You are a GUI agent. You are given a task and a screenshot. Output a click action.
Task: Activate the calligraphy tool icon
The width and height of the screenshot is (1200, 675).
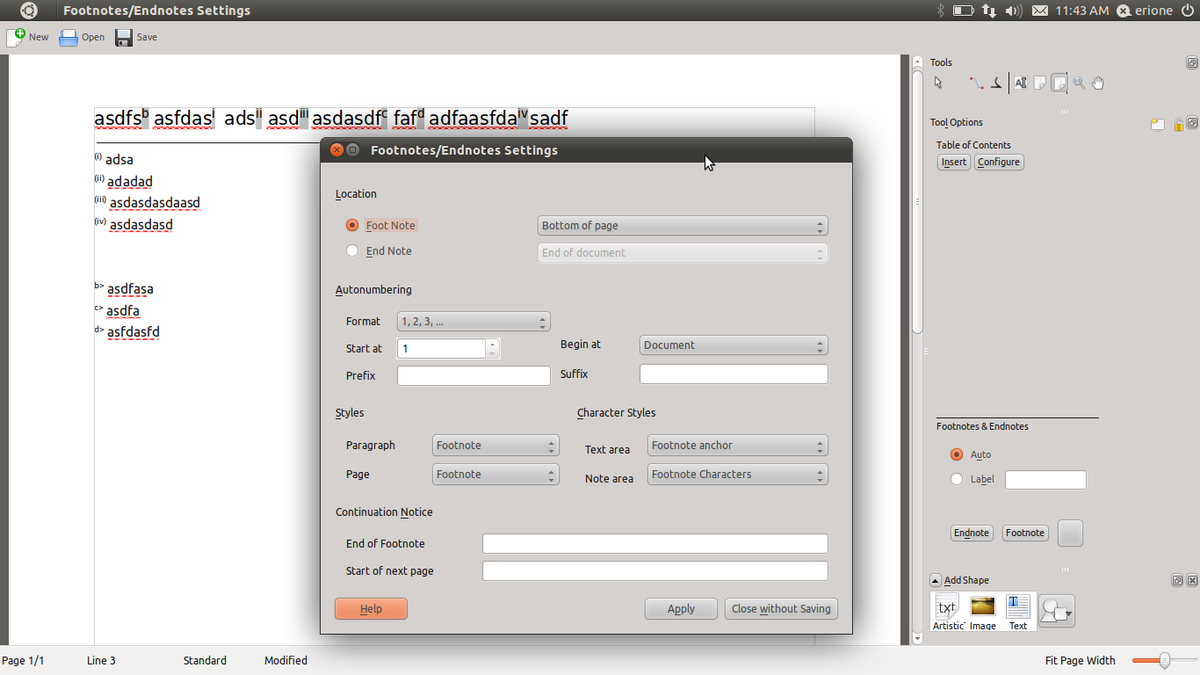click(x=995, y=83)
